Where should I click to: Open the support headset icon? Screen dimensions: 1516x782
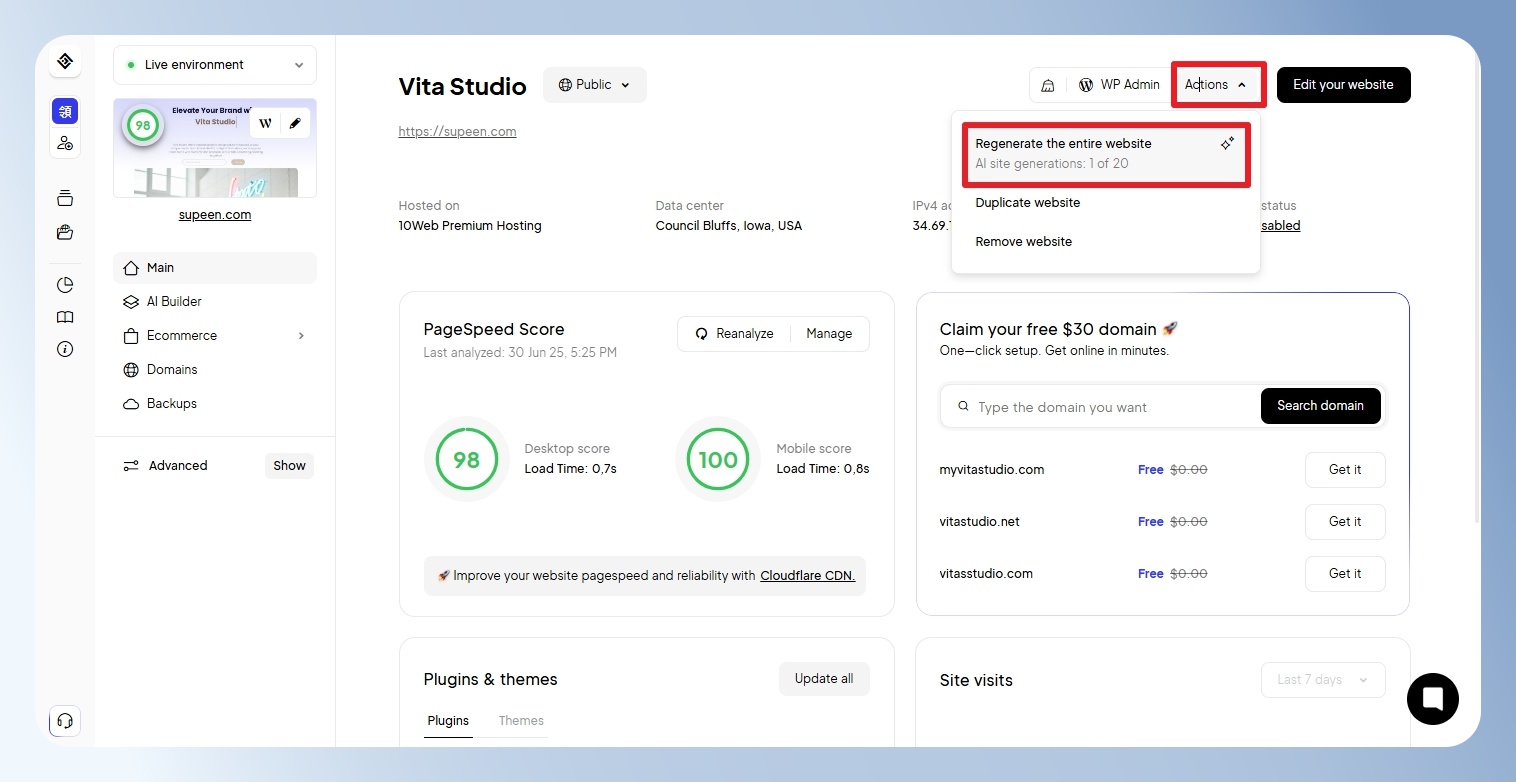click(x=65, y=721)
